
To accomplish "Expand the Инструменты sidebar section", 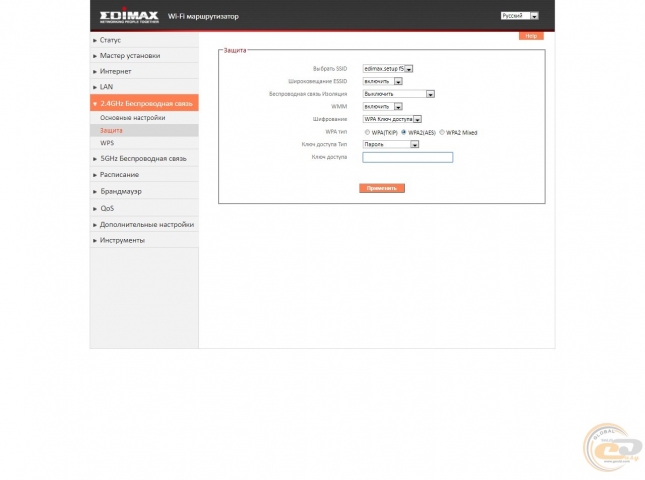I will (x=144, y=240).
